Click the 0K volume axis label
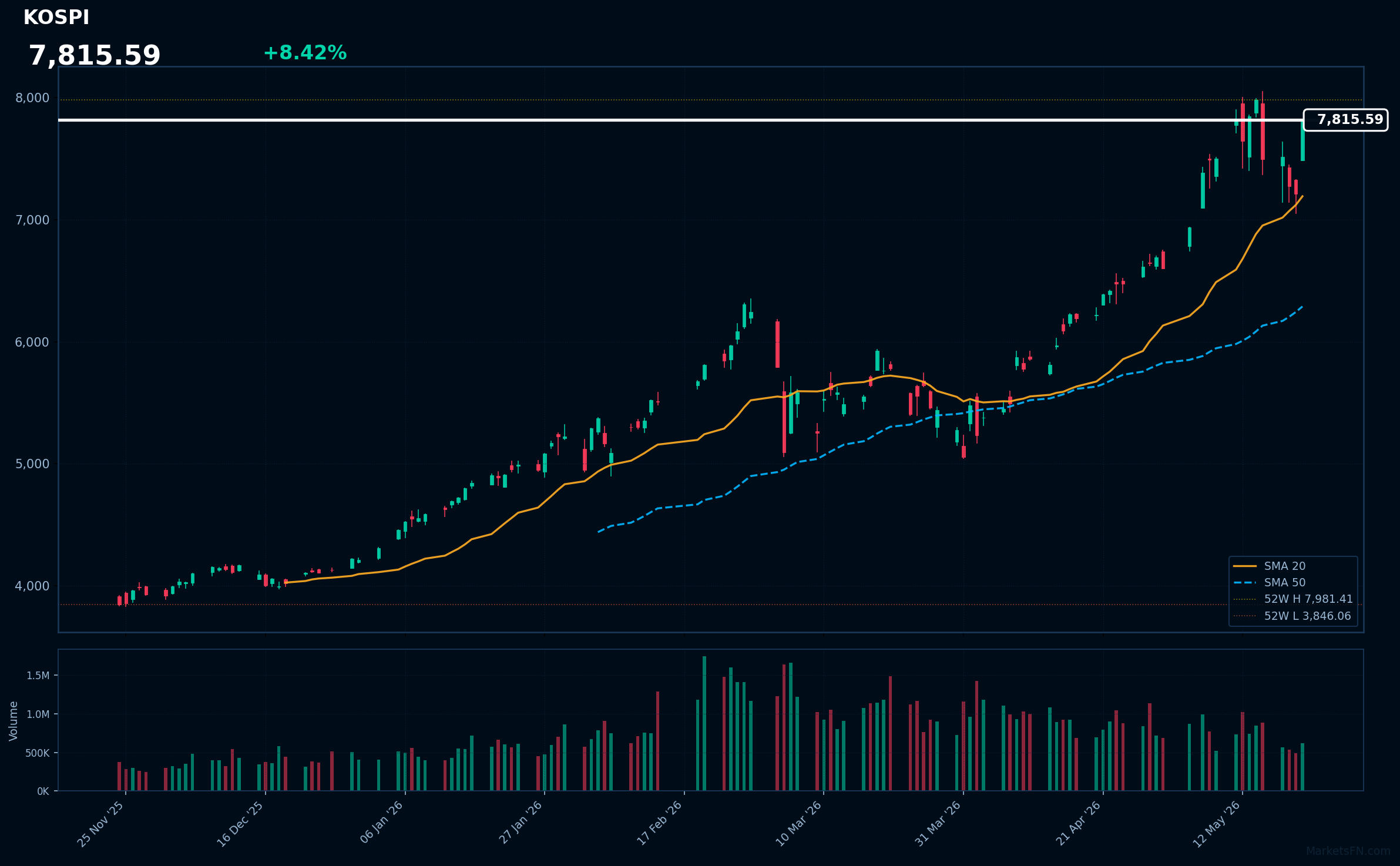Image resolution: width=1400 pixels, height=866 pixels. coord(43,791)
